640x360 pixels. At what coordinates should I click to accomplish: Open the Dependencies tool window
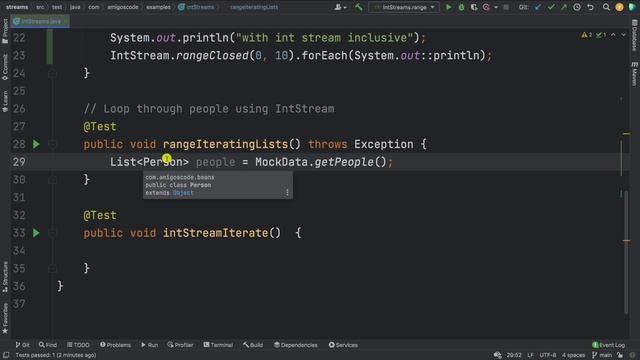pyautogui.click(x=296, y=345)
